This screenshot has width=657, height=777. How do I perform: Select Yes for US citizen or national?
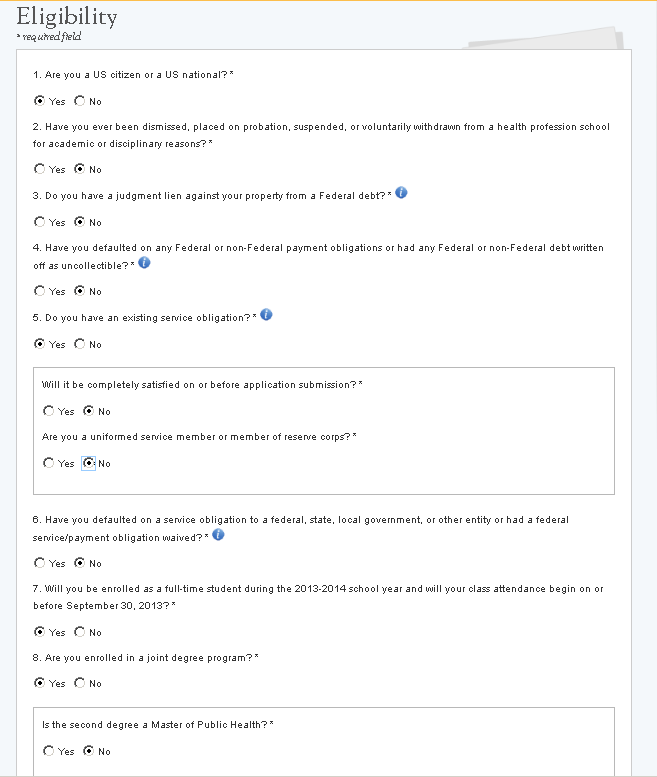coord(40,101)
